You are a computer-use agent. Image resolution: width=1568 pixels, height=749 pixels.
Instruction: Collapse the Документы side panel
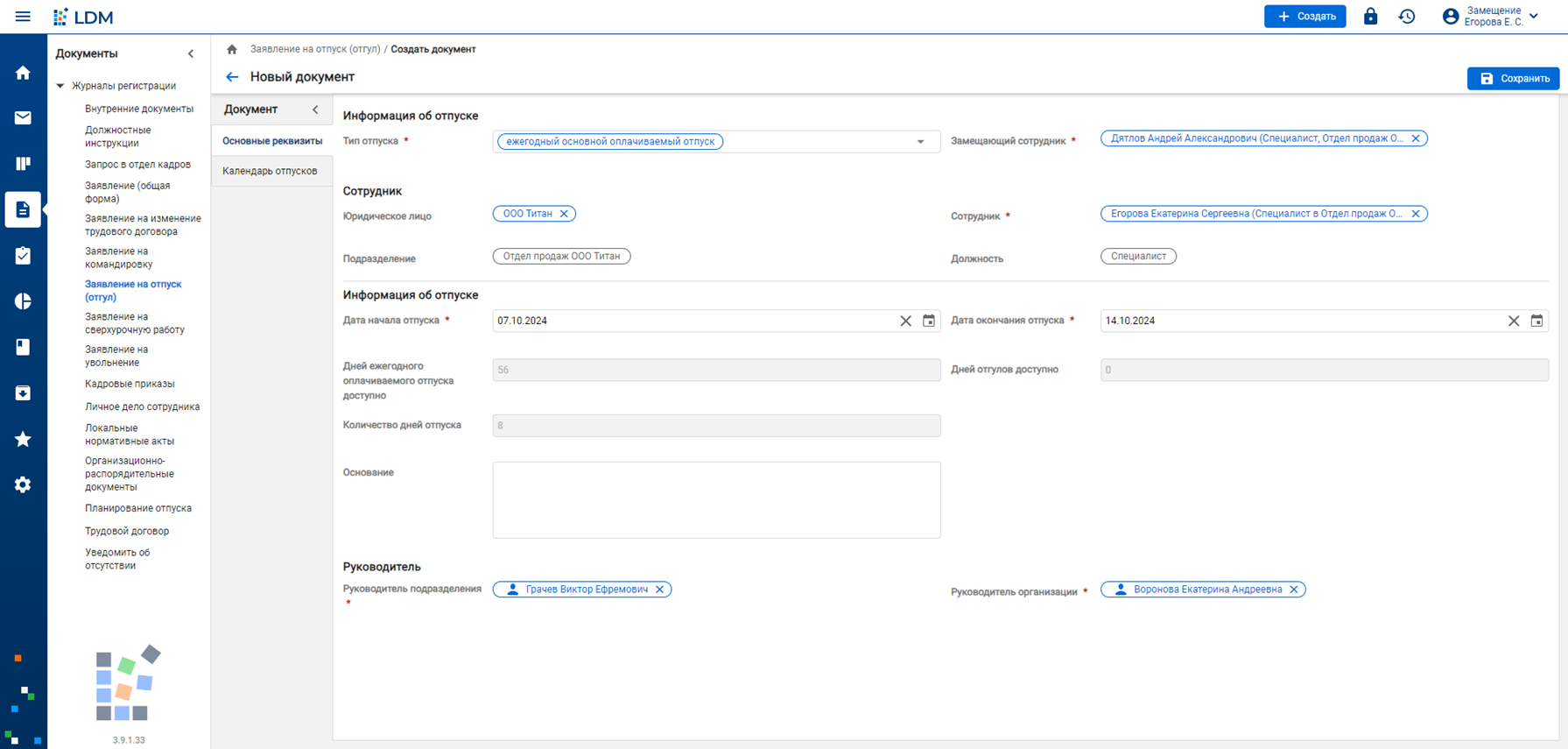(x=191, y=53)
